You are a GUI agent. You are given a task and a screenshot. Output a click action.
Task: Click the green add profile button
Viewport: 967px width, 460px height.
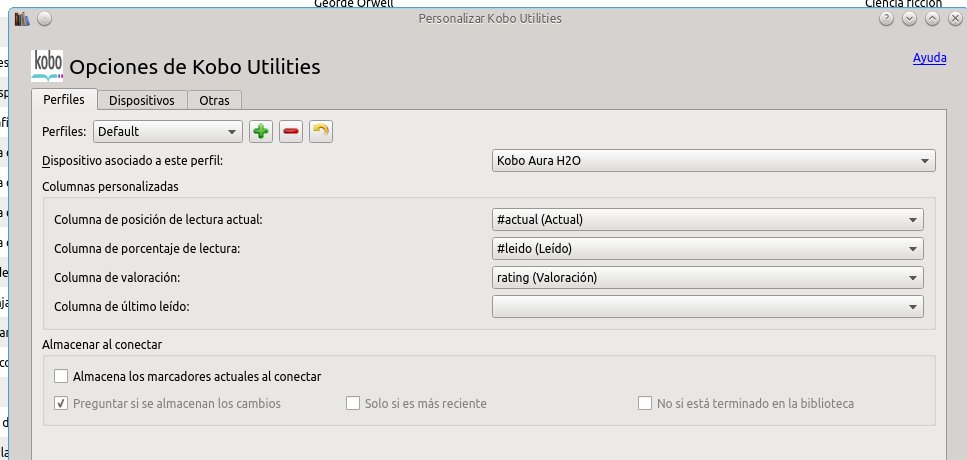tap(261, 131)
